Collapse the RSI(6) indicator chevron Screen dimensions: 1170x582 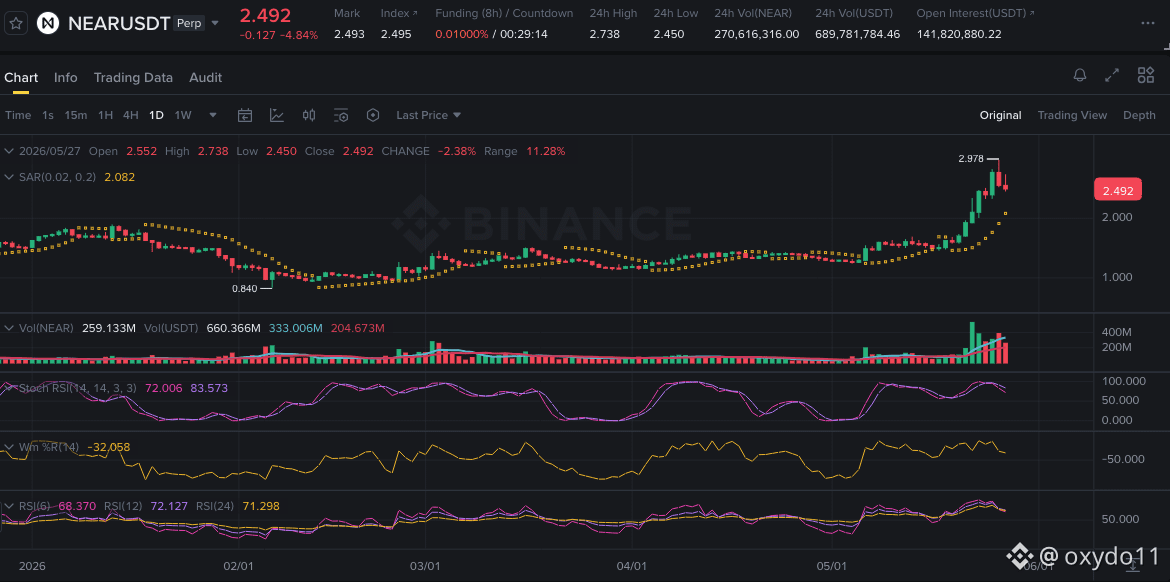coord(9,506)
